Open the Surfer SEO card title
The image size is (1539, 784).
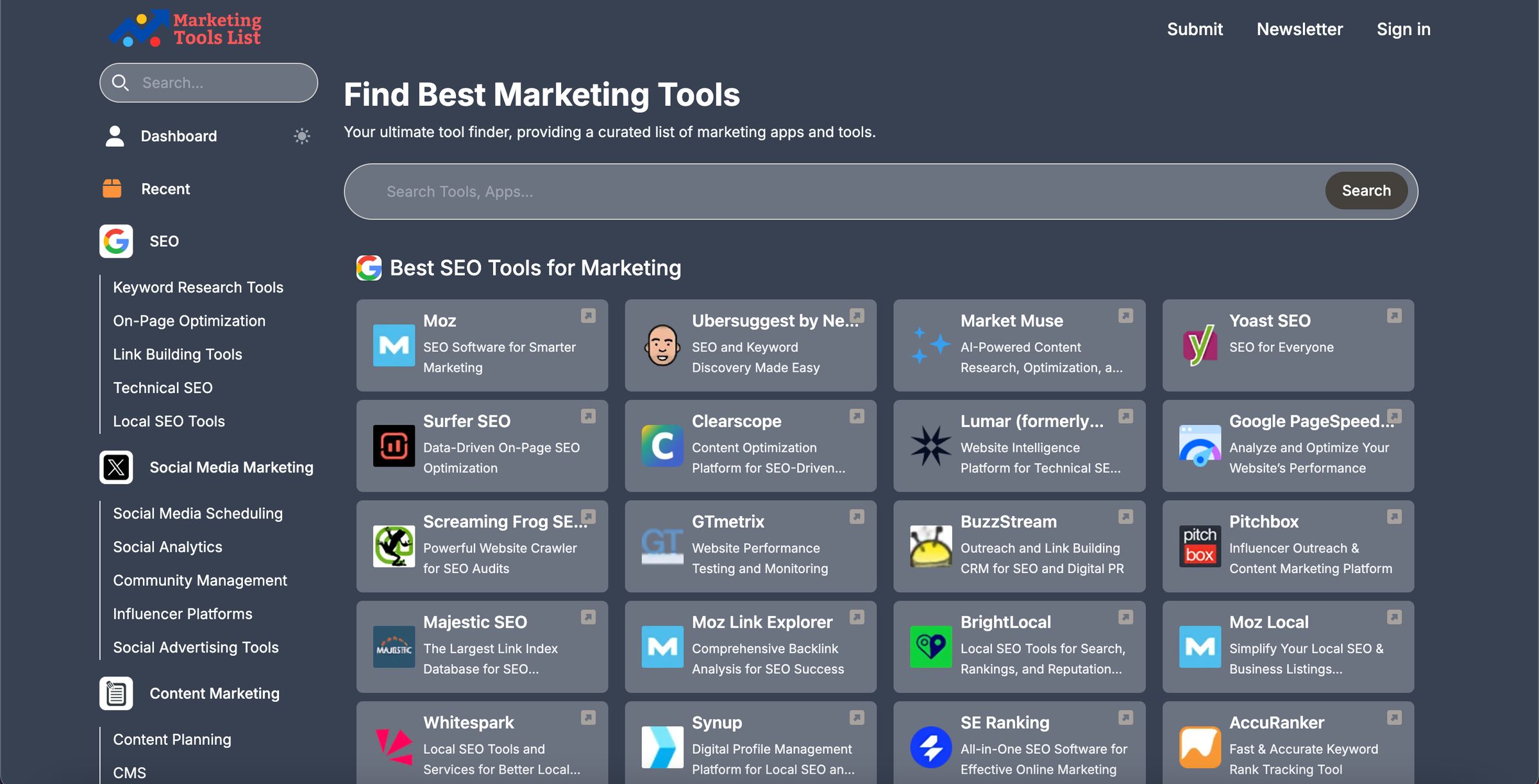(467, 421)
